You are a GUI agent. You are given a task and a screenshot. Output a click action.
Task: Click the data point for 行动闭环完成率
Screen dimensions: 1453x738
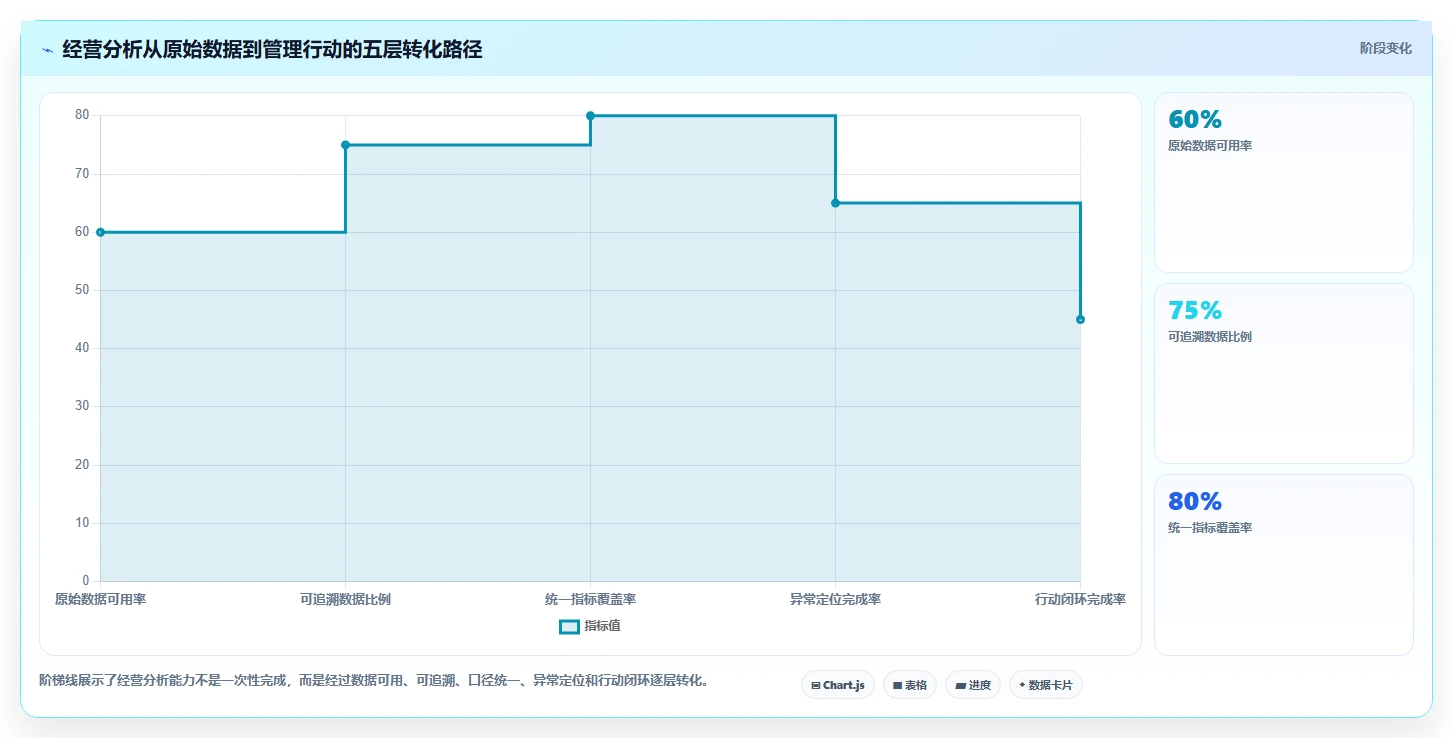(1080, 319)
